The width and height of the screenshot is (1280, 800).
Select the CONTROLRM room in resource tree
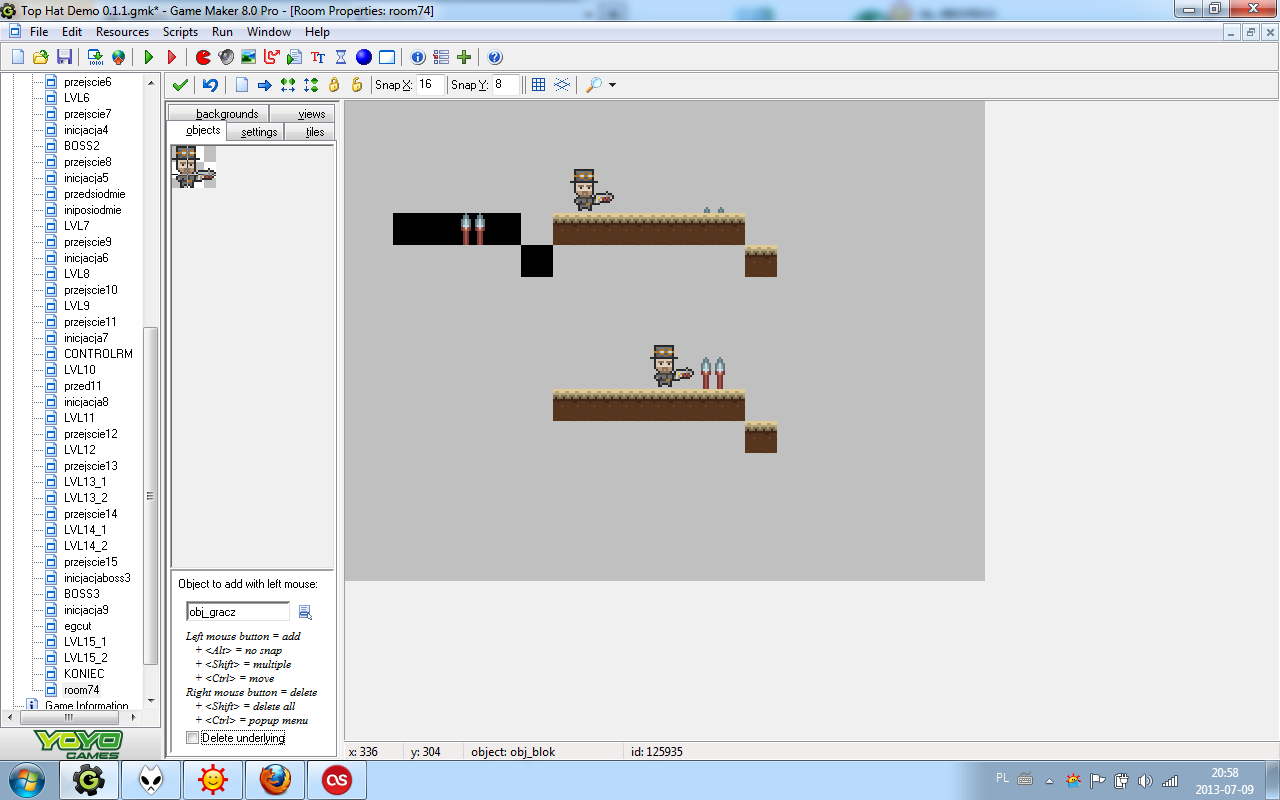[x=97, y=354]
